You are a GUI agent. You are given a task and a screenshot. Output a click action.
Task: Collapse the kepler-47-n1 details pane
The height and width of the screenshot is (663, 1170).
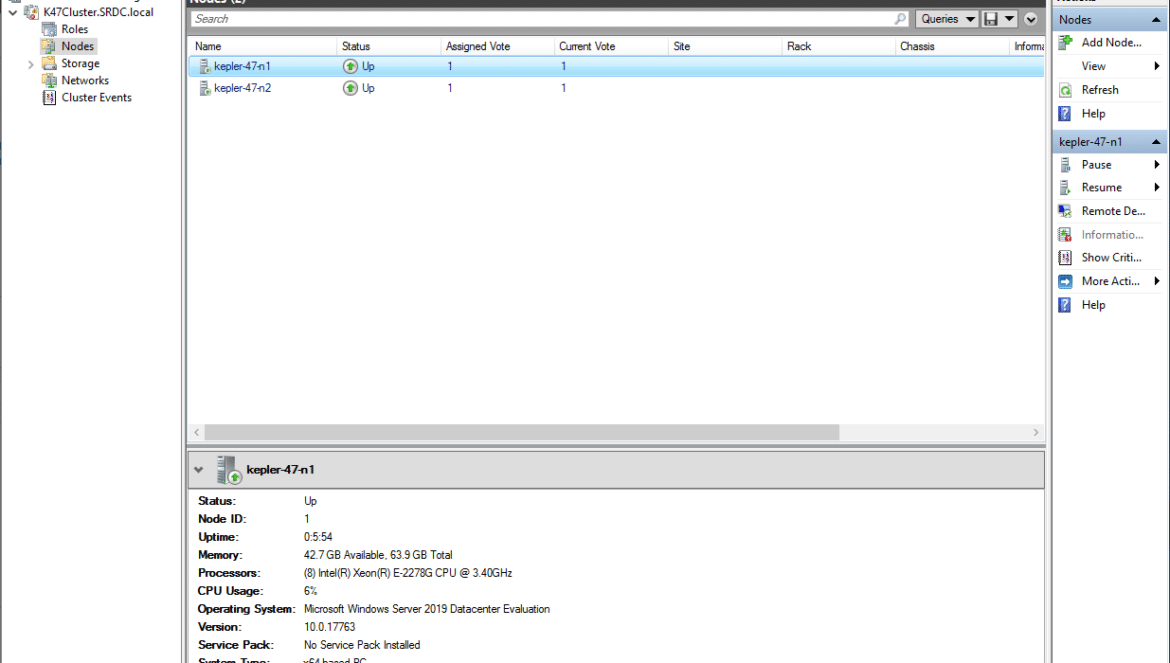[198, 470]
